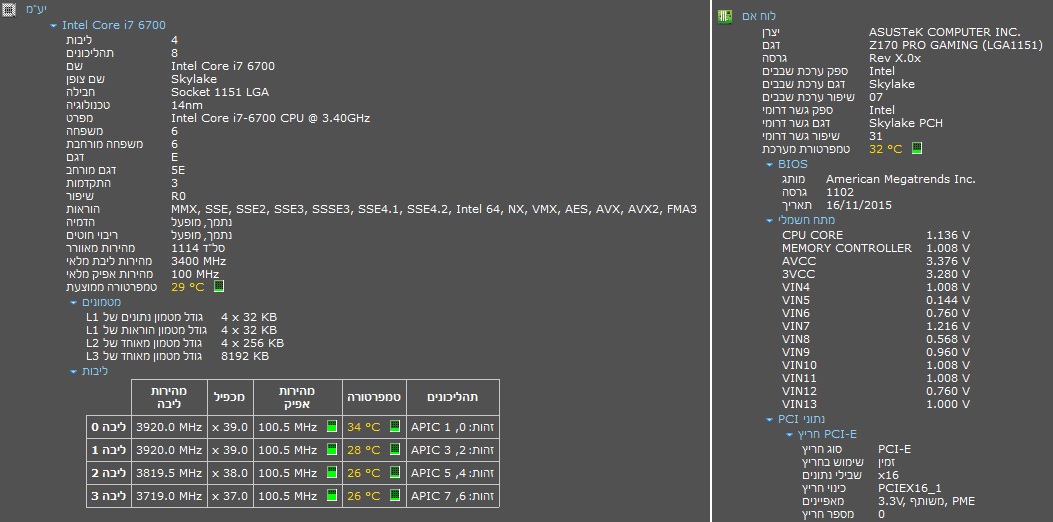Image resolution: width=1053 pixels, height=522 pixels.
Task: Collapse the מתח חשמלי section
Action: (x=770, y=220)
